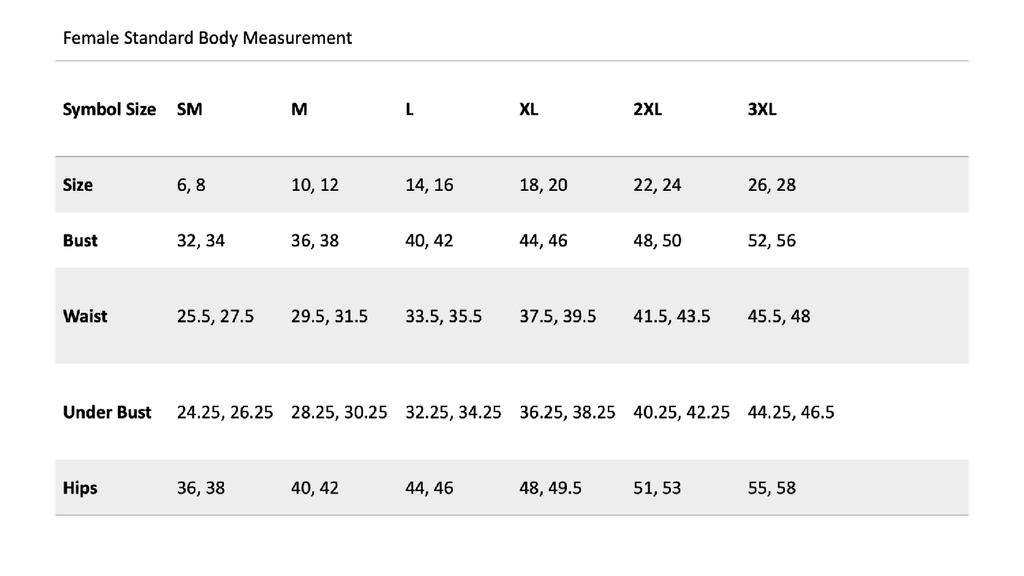1024x576 pixels.
Task: Click the Waist row label
Action: click(x=85, y=316)
